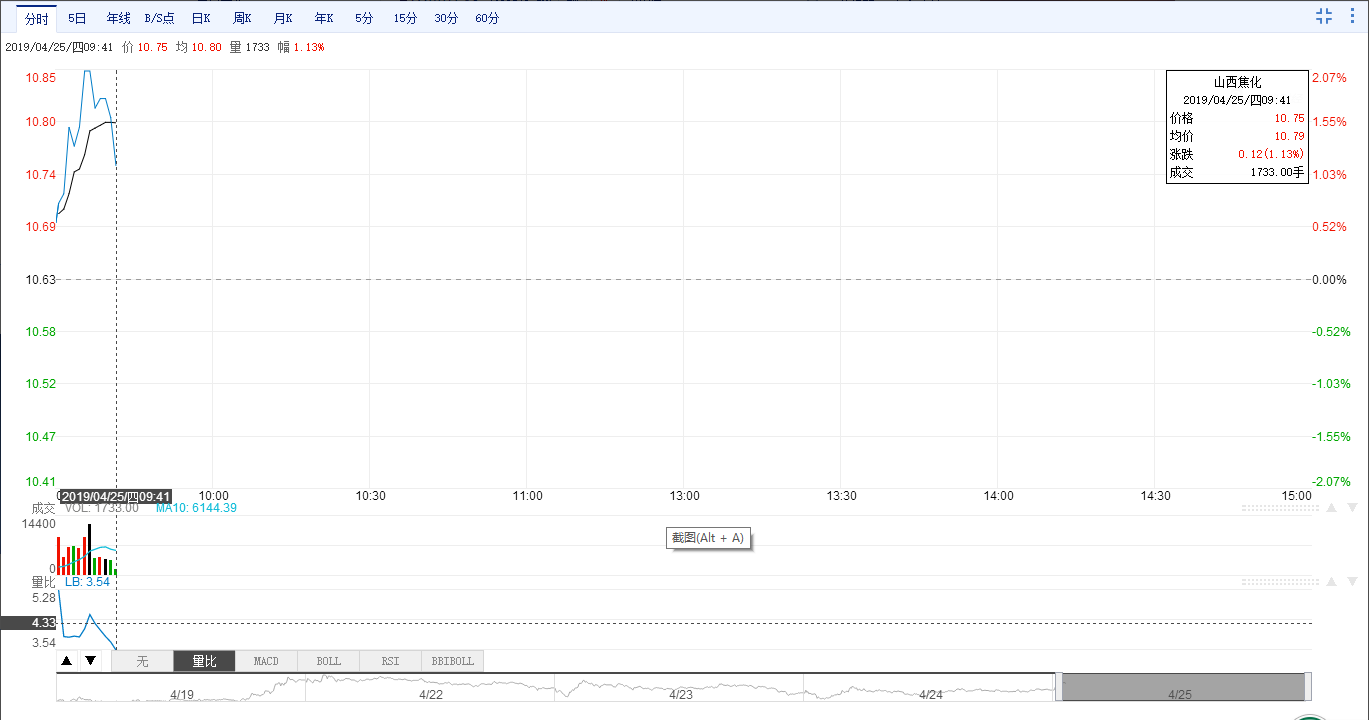Click the black up arrow beside indicator tabs
The image size is (1369, 720).
pos(67,661)
